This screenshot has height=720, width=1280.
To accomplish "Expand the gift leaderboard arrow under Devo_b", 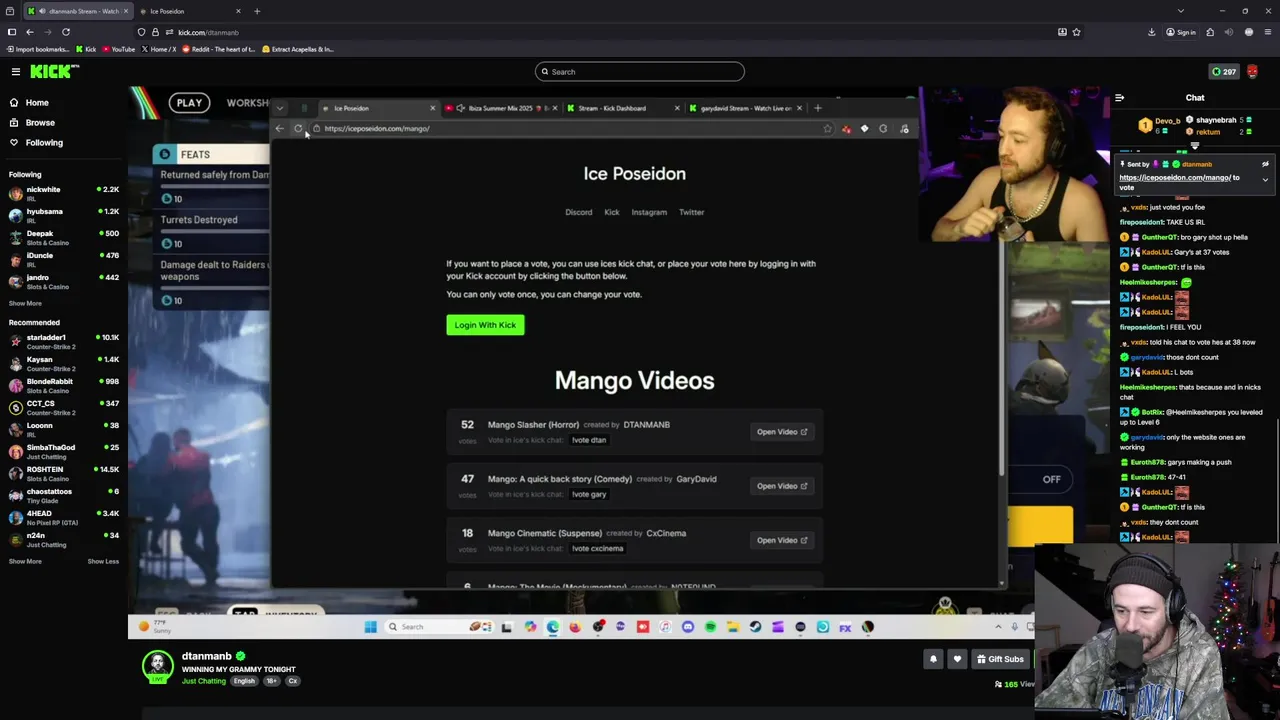I will pyautogui.click(x=1195, y=146).
